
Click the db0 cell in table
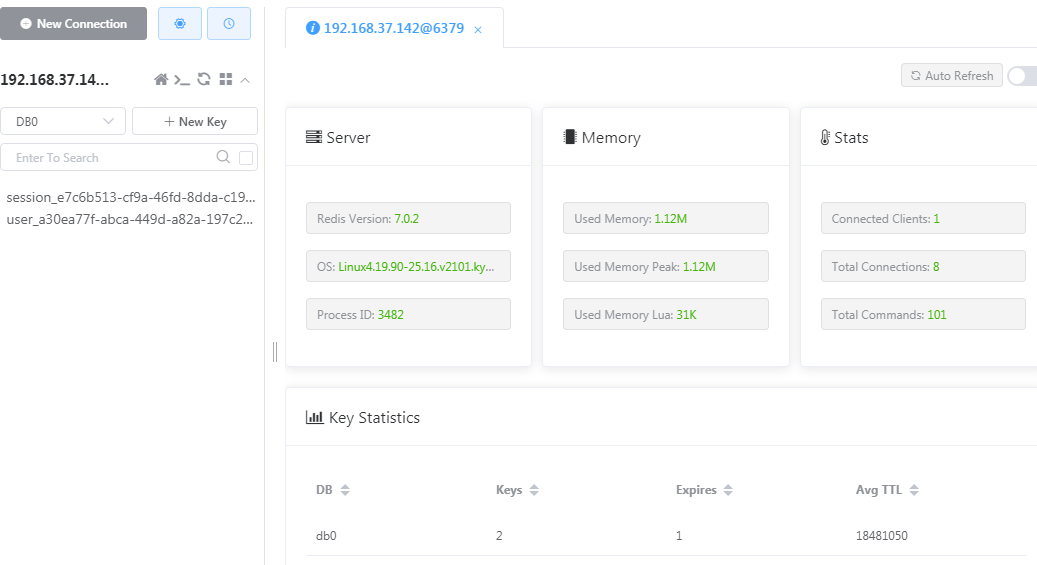click(326, 535)
